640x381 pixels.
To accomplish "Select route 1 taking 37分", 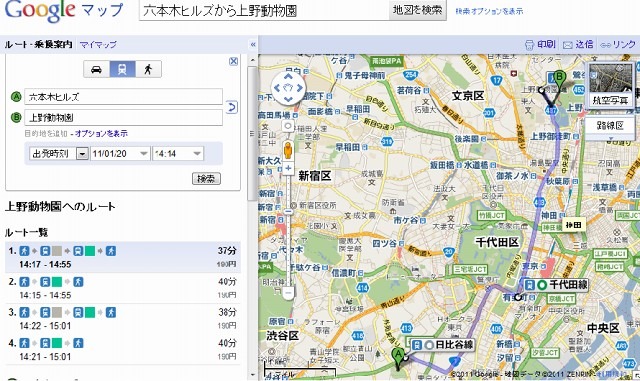I will tap(122, 257).
